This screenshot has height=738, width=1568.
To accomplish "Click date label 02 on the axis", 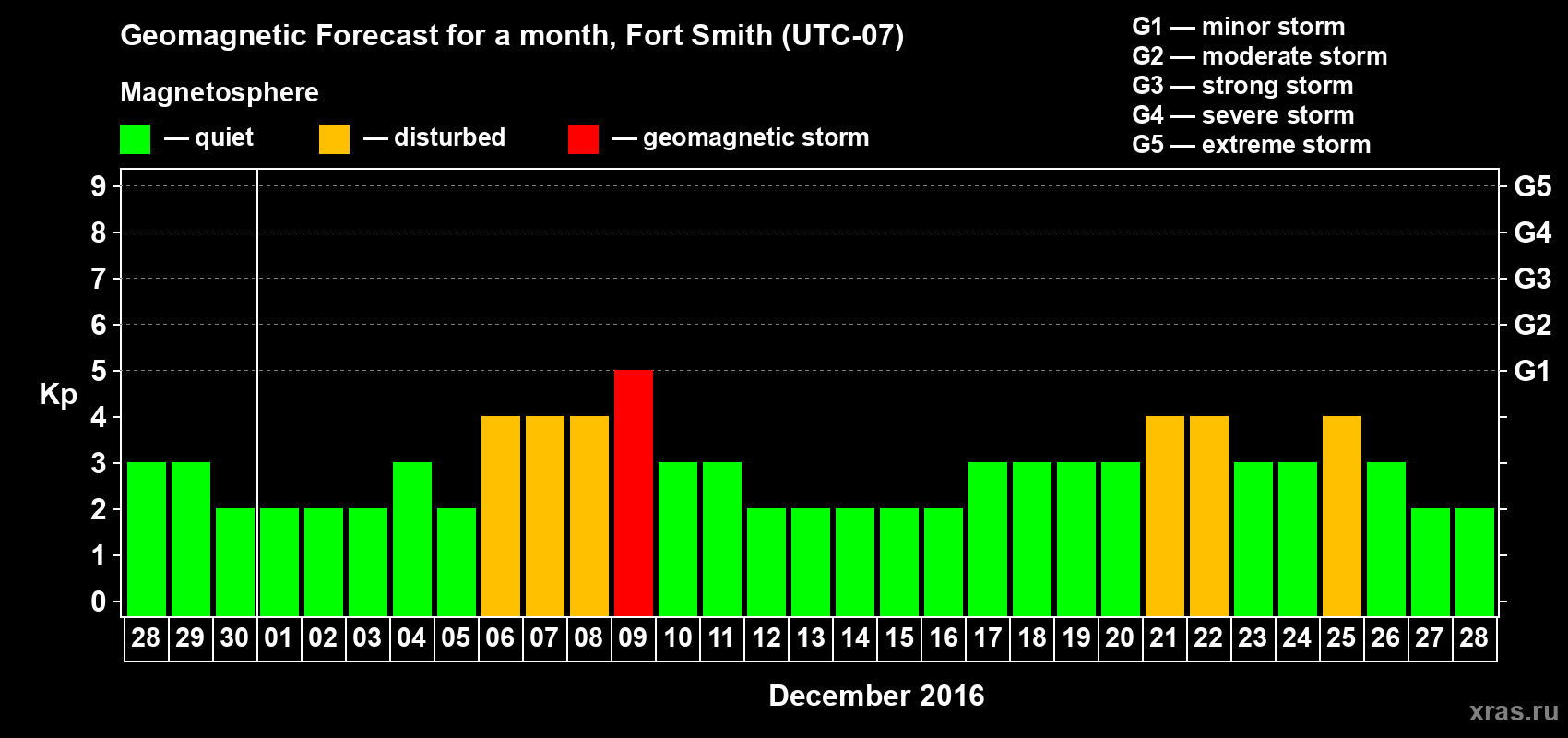I will click(323, 637).
